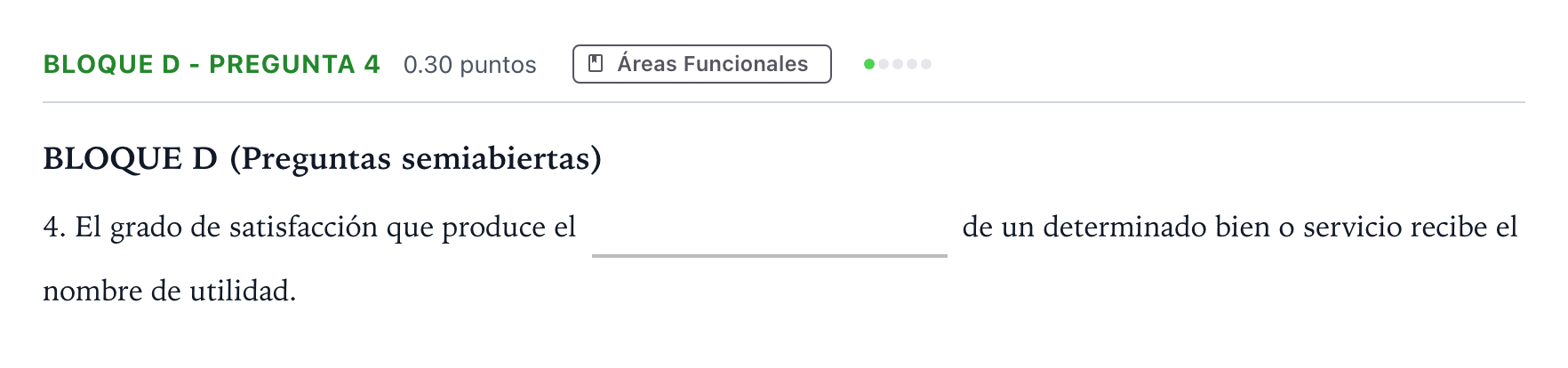Click the book icon inside Áreas Funcionales tag
The height and width of the screenshot is (368, 1568).
[596, 63]
